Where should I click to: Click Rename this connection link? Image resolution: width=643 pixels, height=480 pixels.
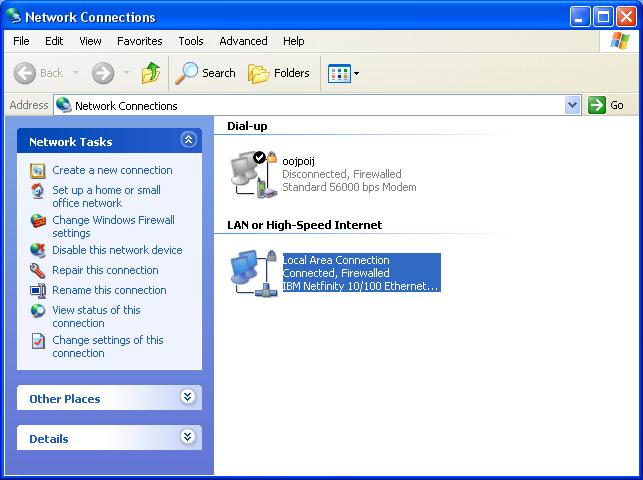coord(109,290)
